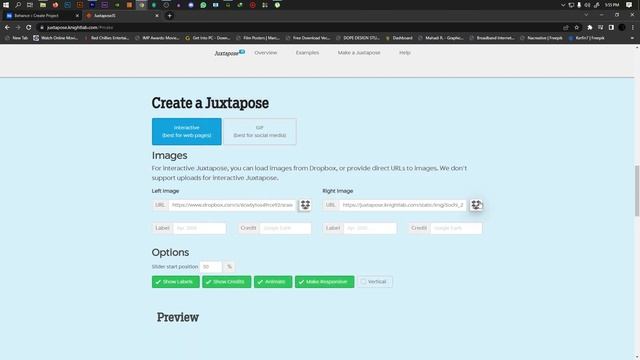Viewport: 640px width, 360px height.
Task: Select GIF (best for social media) mode
Action: coord(260,131)
